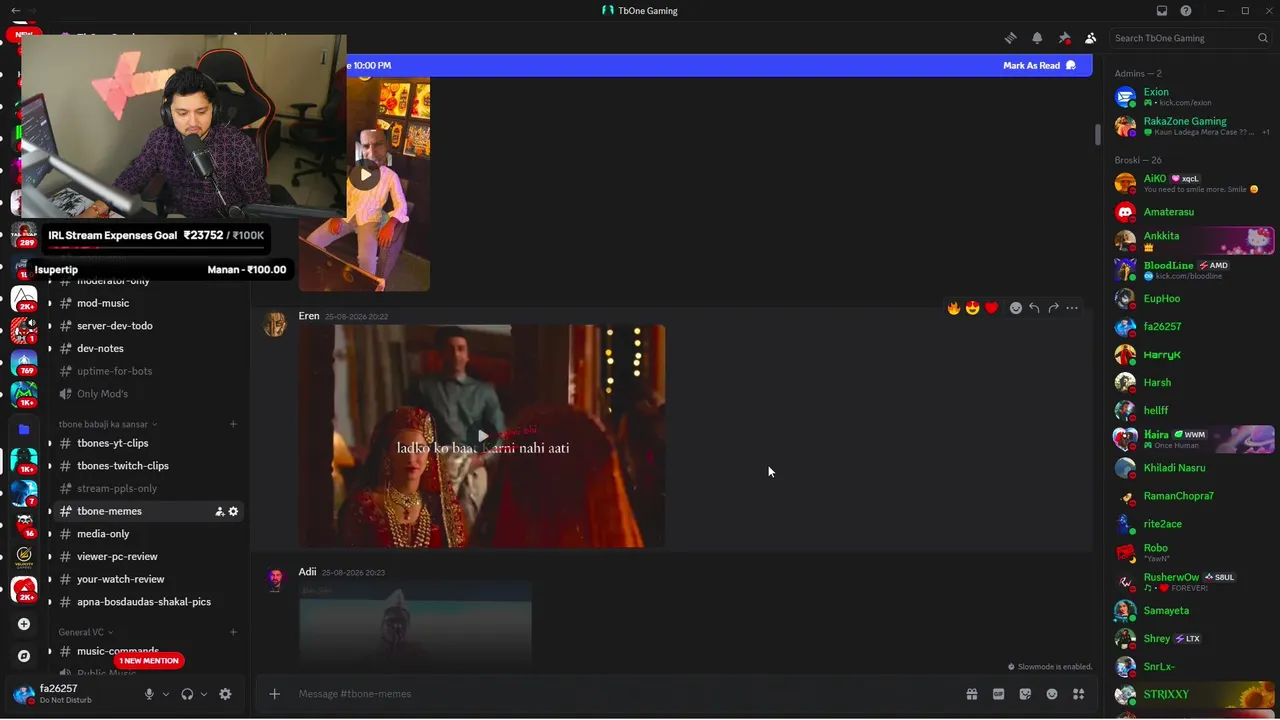Viewport: 1280px width, 720px height.
Task: Play the video above Eren's message
Action: (365, 175)
